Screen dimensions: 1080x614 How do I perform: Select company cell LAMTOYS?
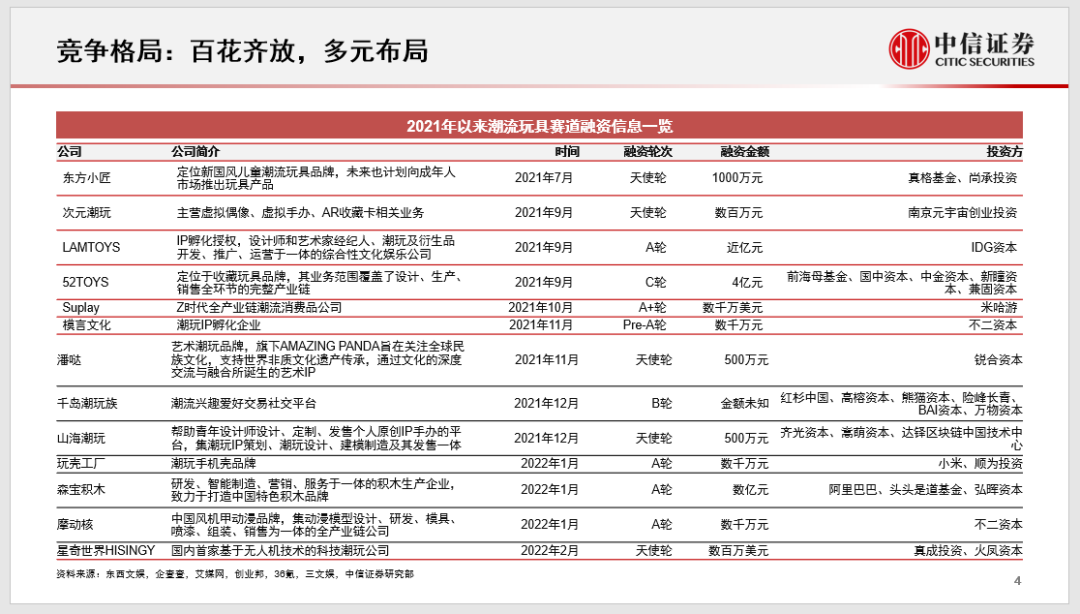pyautogui.click(x=91, y=247)
